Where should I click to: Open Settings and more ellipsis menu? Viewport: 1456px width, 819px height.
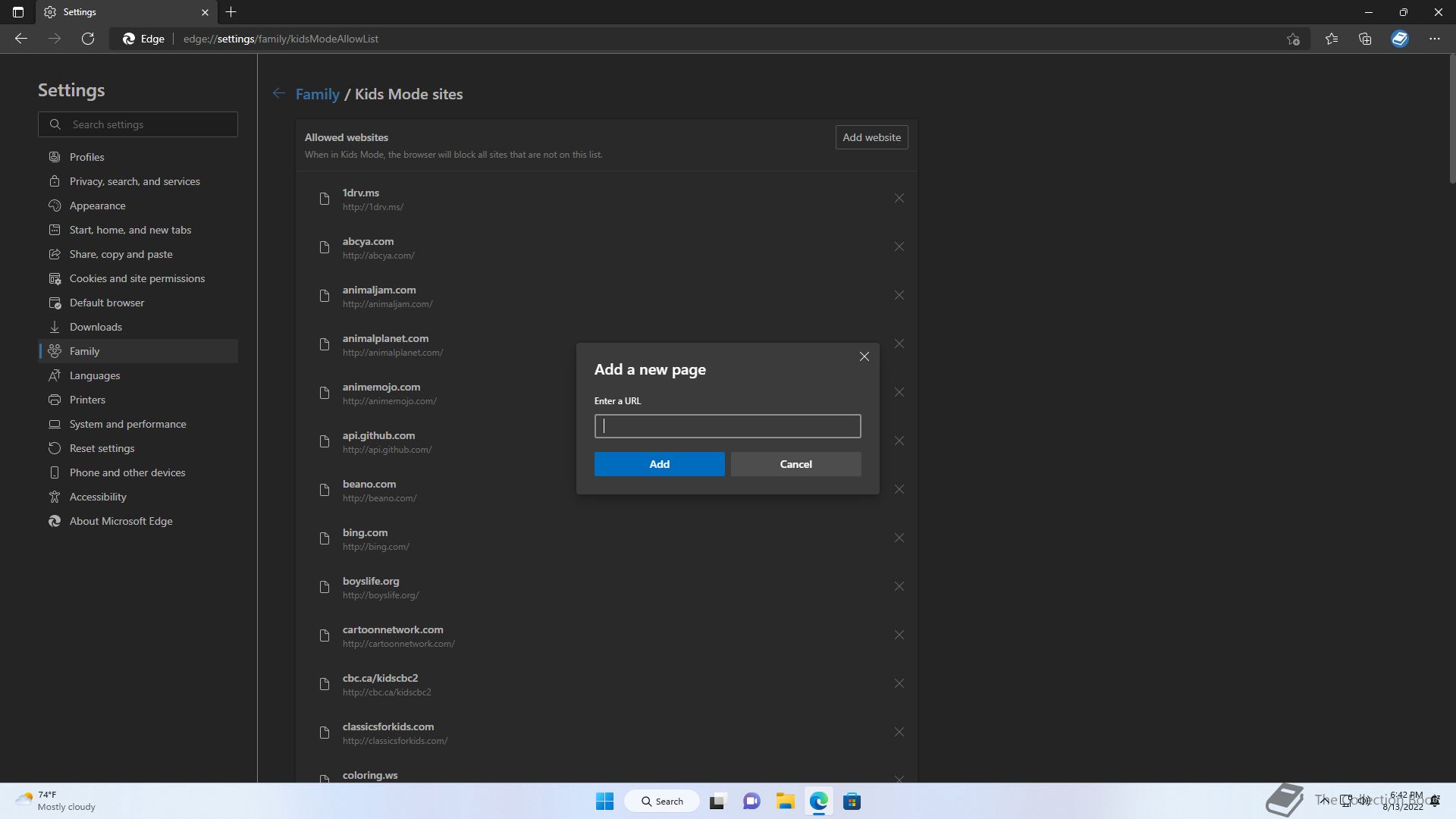click(1435, 39)
